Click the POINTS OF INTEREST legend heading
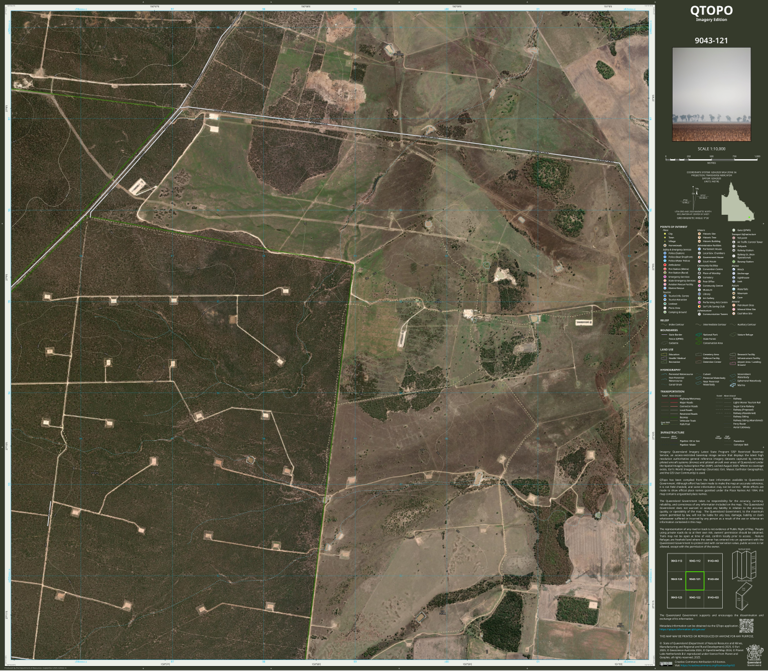 (x=673, y=227)
